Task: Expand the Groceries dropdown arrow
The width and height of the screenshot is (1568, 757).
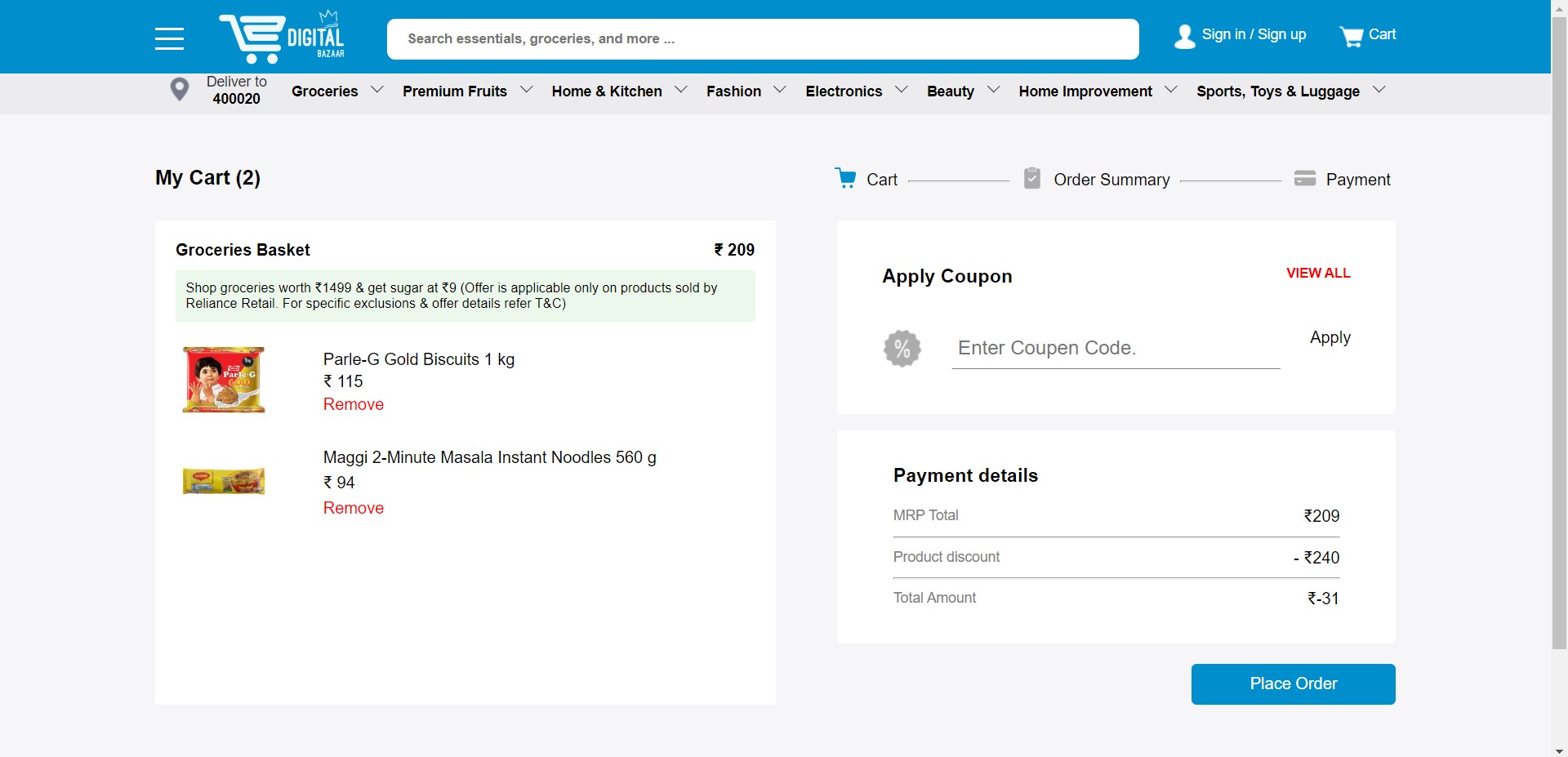Action: 377,90
